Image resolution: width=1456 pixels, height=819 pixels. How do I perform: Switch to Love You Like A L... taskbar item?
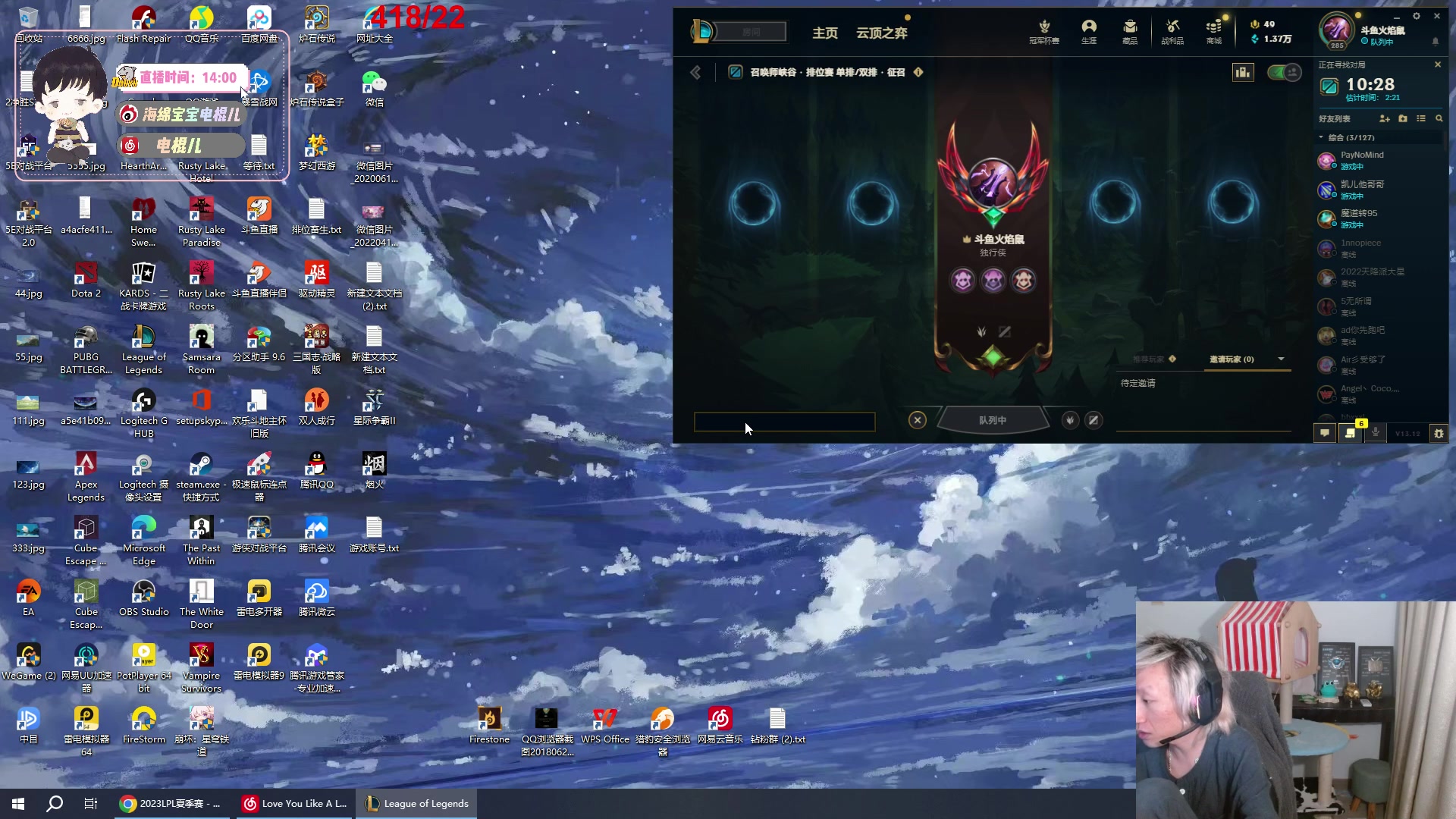tap(294, 804)
